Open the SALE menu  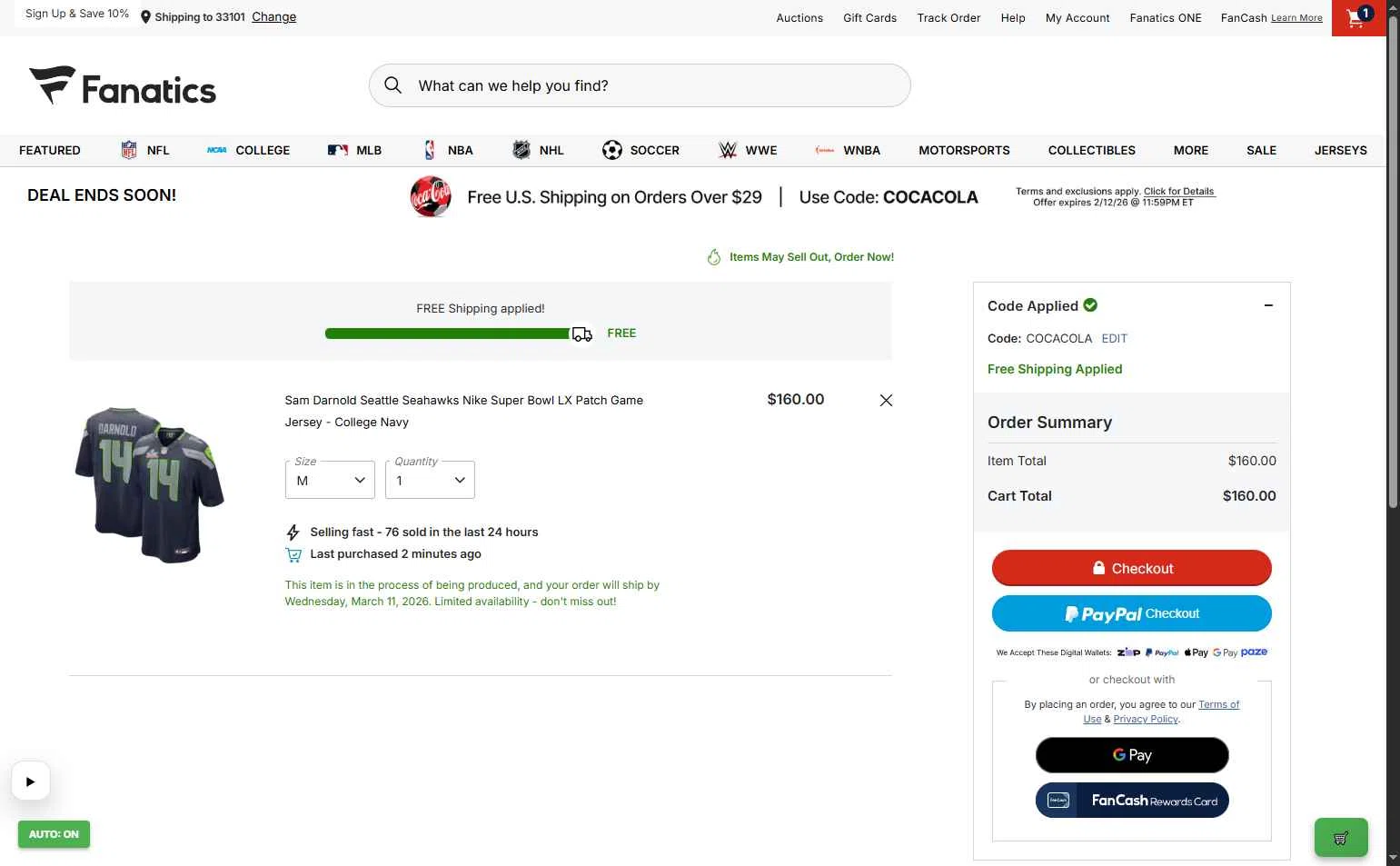[x=1261, y=150]
